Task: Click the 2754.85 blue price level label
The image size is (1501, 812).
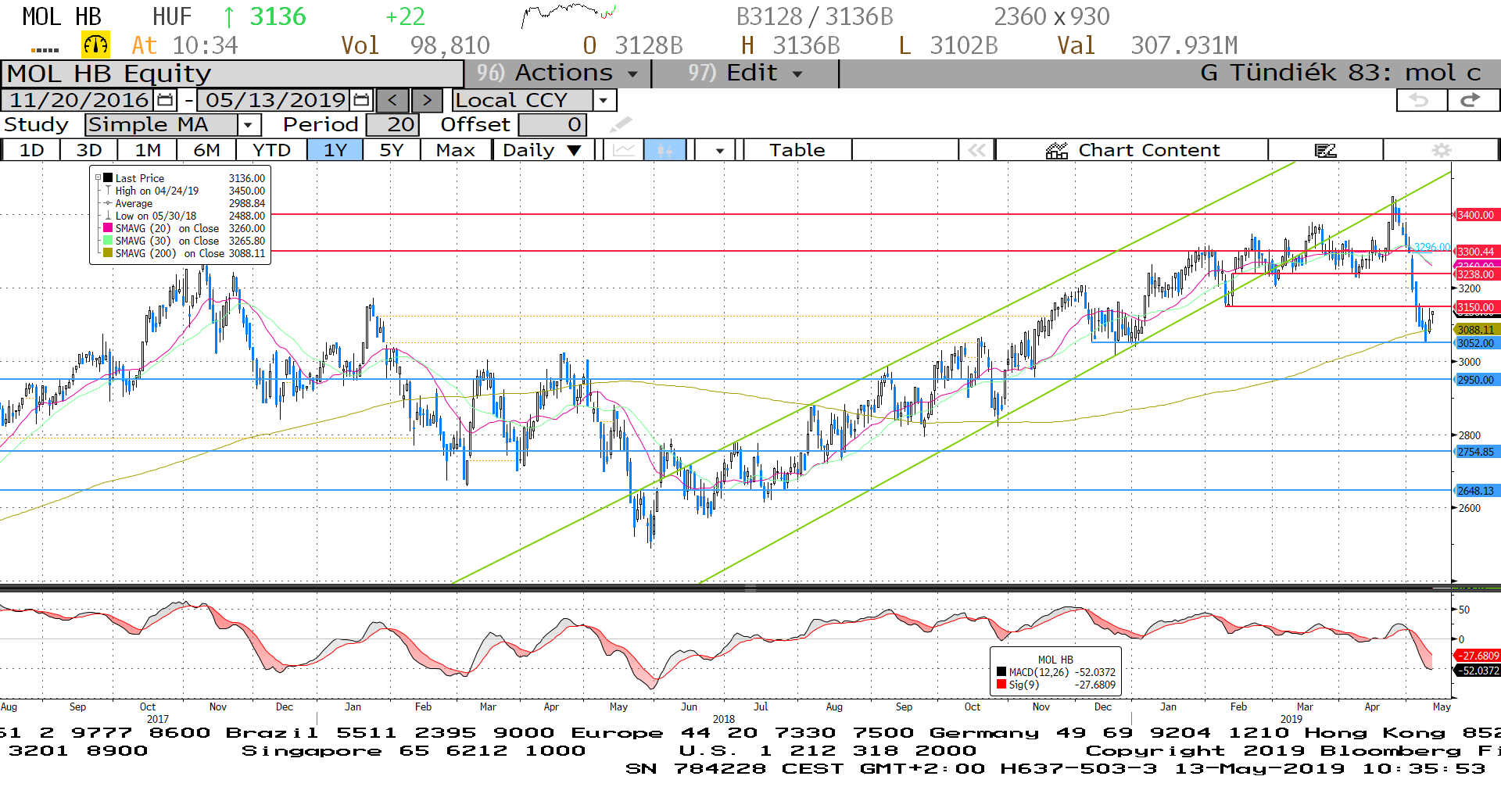Action: tap(1475, 452)
